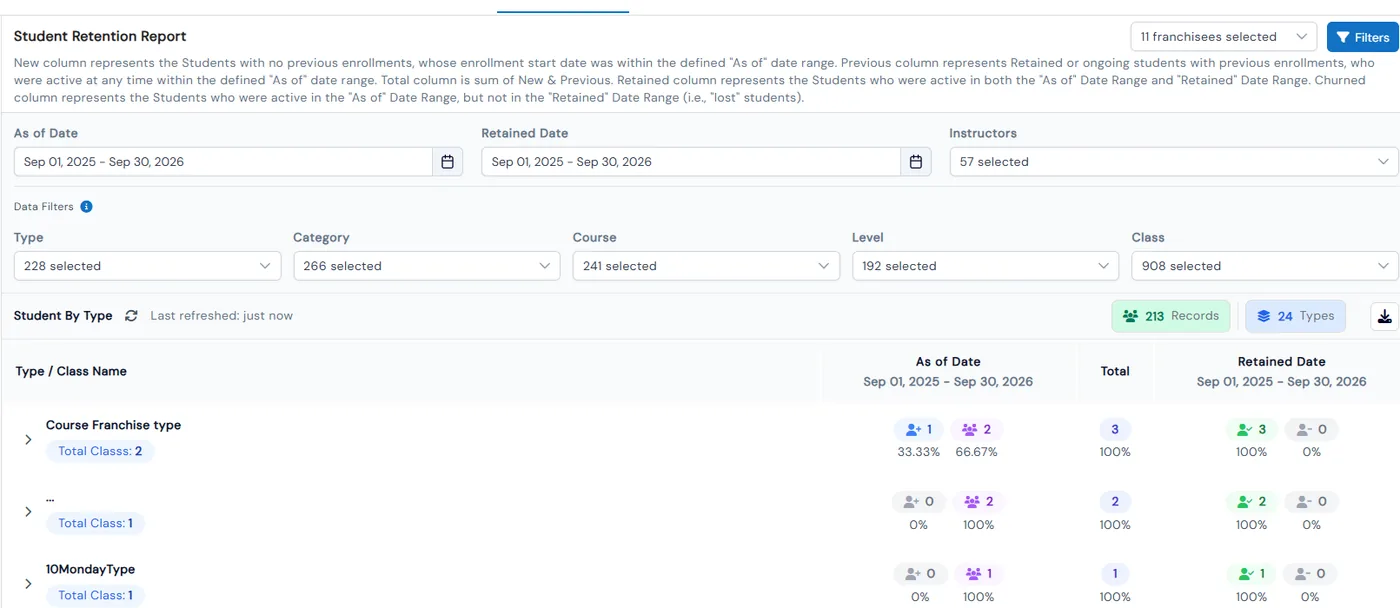Click retained badge 3 in Course Franchise row
This screenshot has width=1400, height=608.
pyautogui.click(x=1252, y=430)
